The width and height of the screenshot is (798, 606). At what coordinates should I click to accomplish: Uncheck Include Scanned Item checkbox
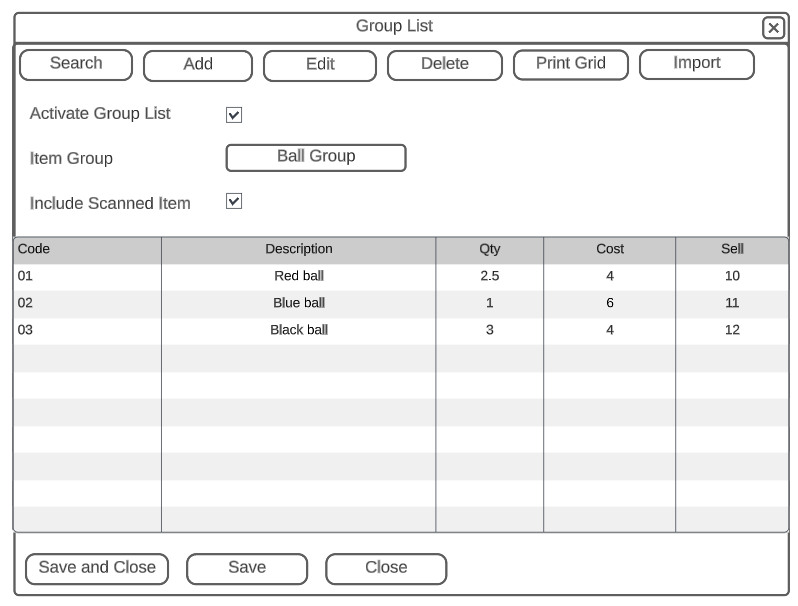click(234, 202)
